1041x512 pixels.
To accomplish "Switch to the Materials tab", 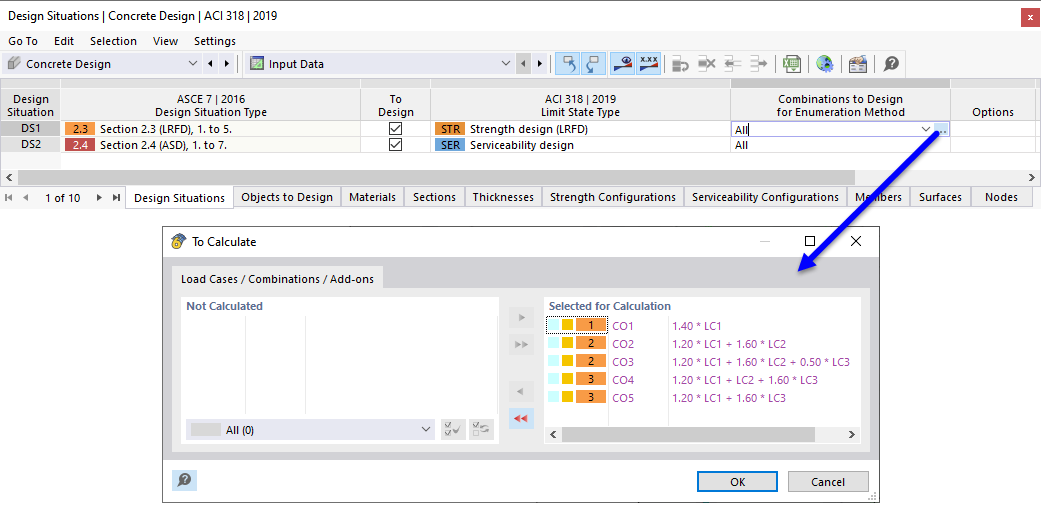I will tap(372, 197).
